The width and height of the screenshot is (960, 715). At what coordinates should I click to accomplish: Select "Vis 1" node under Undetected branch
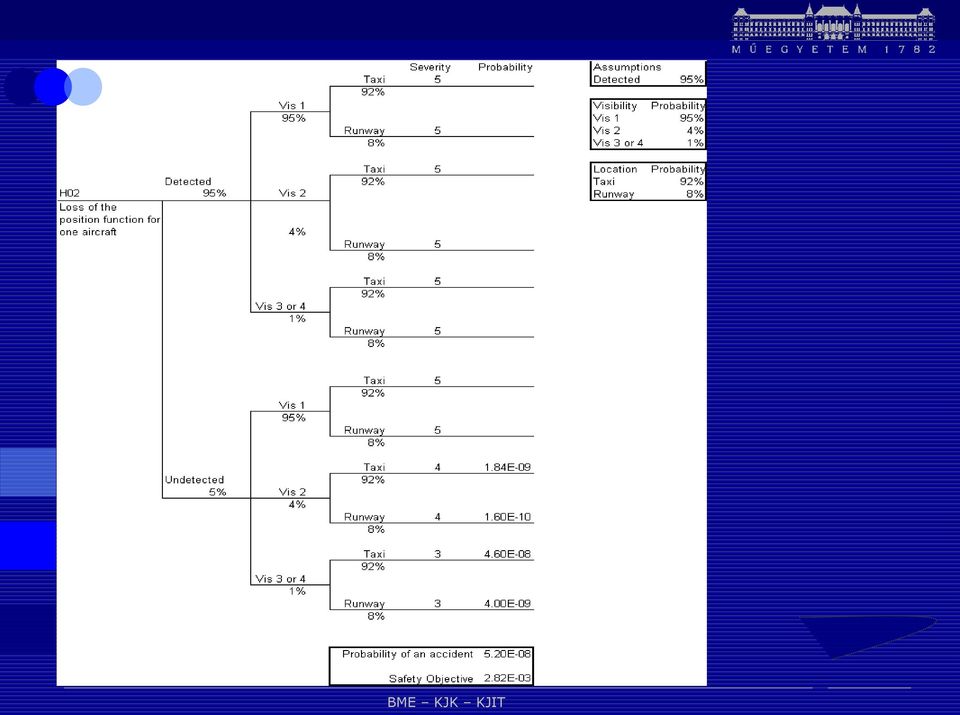pos(291,405)
